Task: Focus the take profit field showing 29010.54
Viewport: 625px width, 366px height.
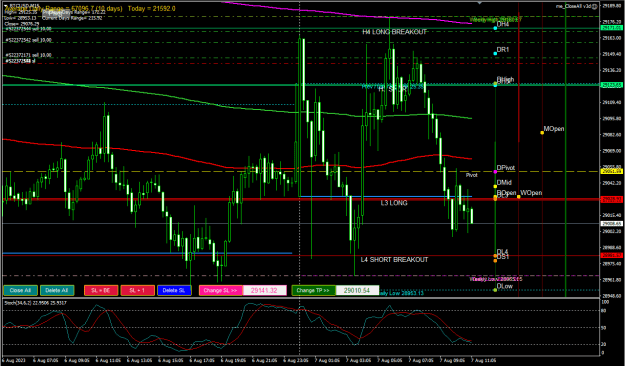Action: click(357, 290)
